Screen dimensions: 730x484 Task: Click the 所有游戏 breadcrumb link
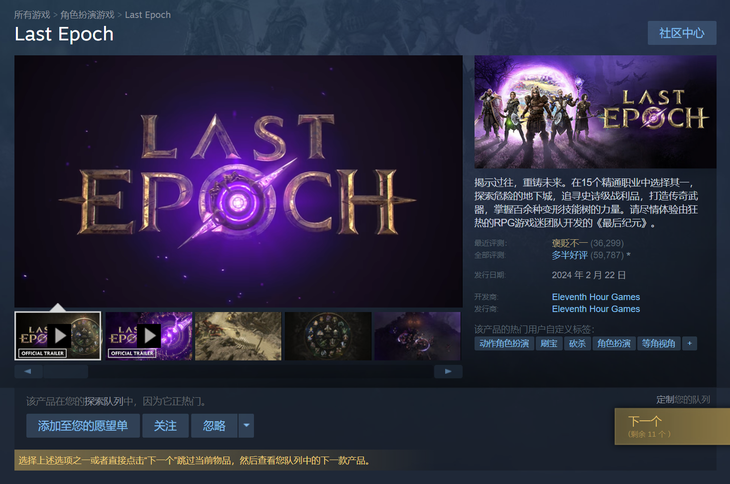coord(32,15)
